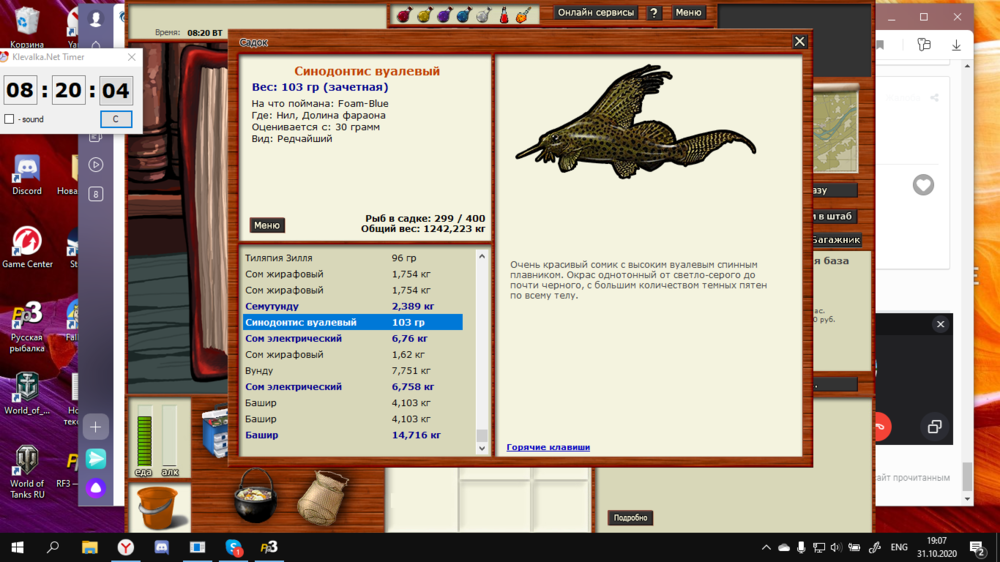Screen dimensions: 1000x562
Task: Click the black cooking pot
Action: pos(256,496)
